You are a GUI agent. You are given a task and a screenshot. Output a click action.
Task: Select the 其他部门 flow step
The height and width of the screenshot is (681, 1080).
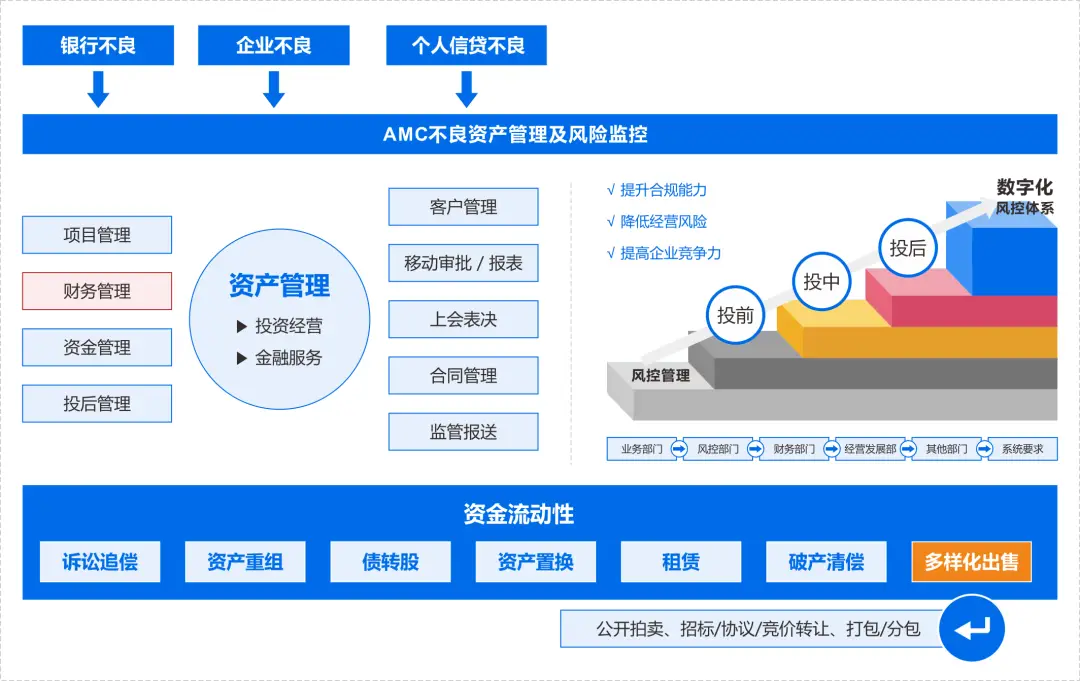946,449
